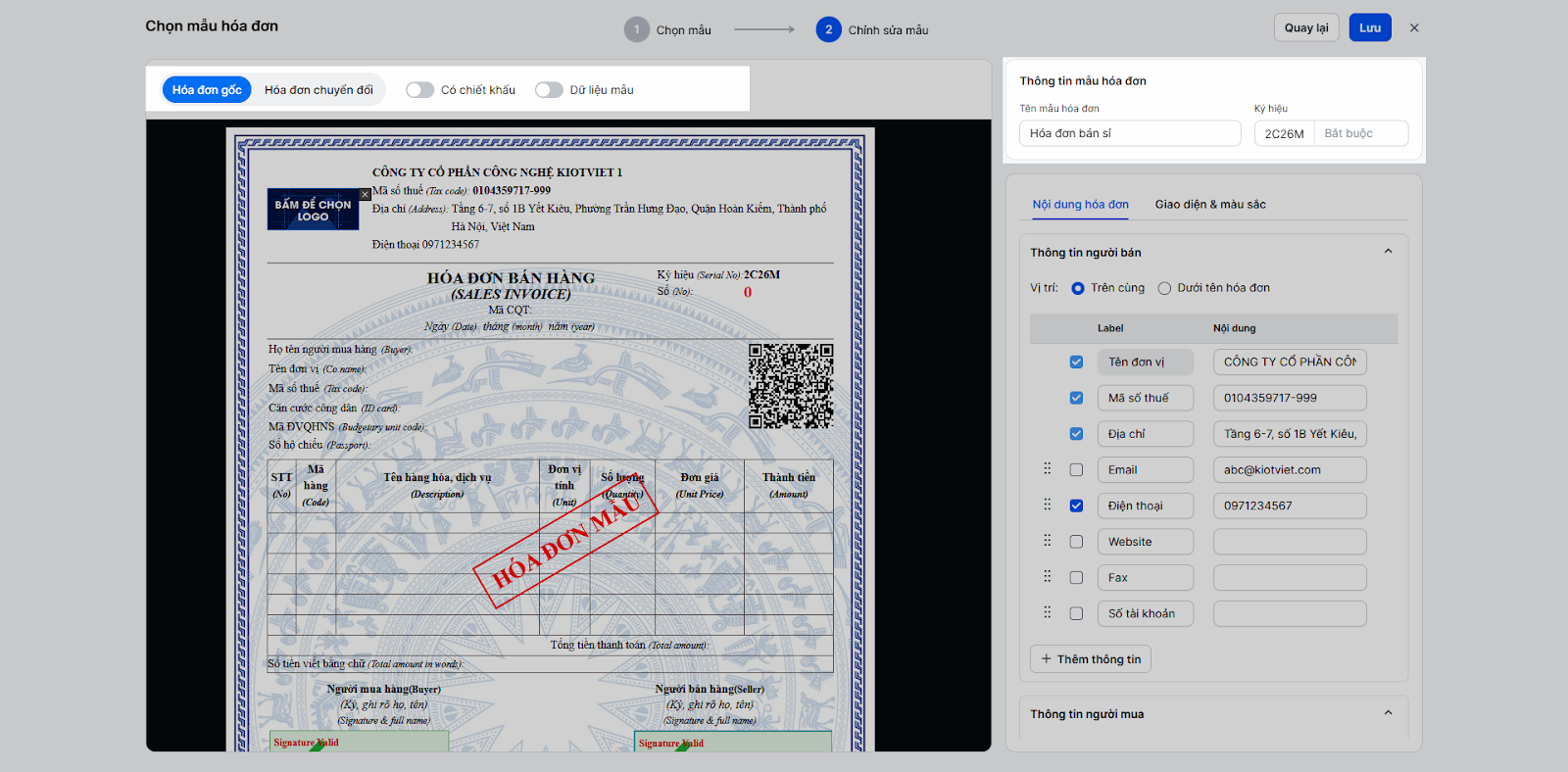Toggle the Dữ liệu mẫu switch
The width and height of the screenshot is (1568, 772).
pos(549,90)
